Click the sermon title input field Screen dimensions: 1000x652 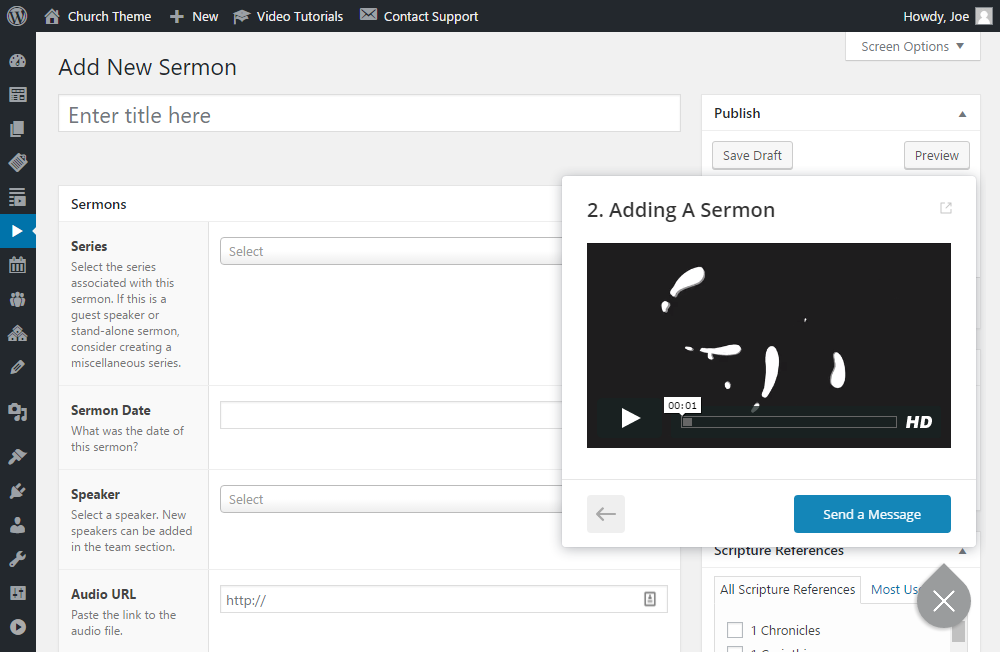(x=369, y=114)
